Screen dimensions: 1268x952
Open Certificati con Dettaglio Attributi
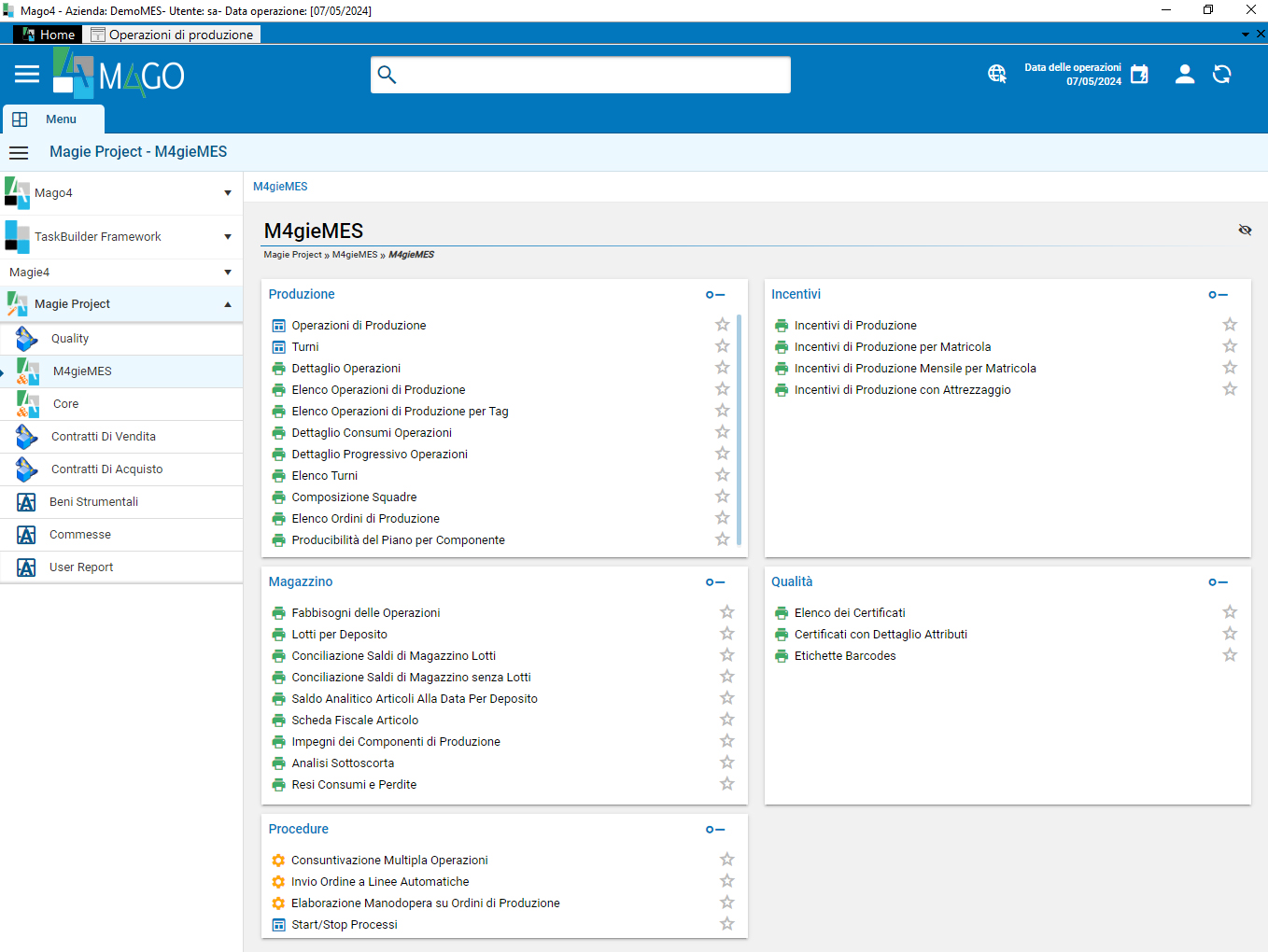click(881, 635)
